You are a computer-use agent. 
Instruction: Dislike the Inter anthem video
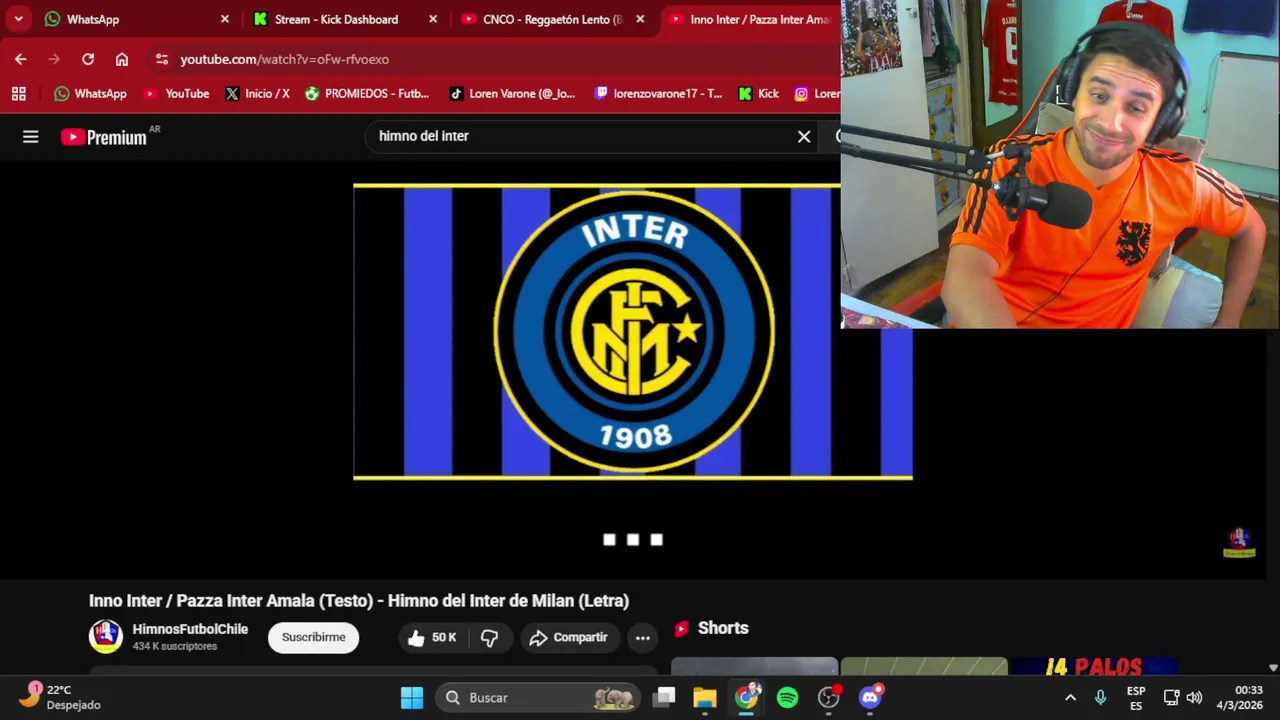pyautogui.click(x=489, y=637)
